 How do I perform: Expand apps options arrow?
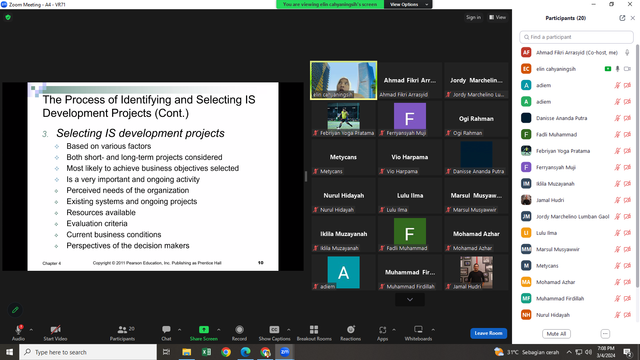pos(394,329)
